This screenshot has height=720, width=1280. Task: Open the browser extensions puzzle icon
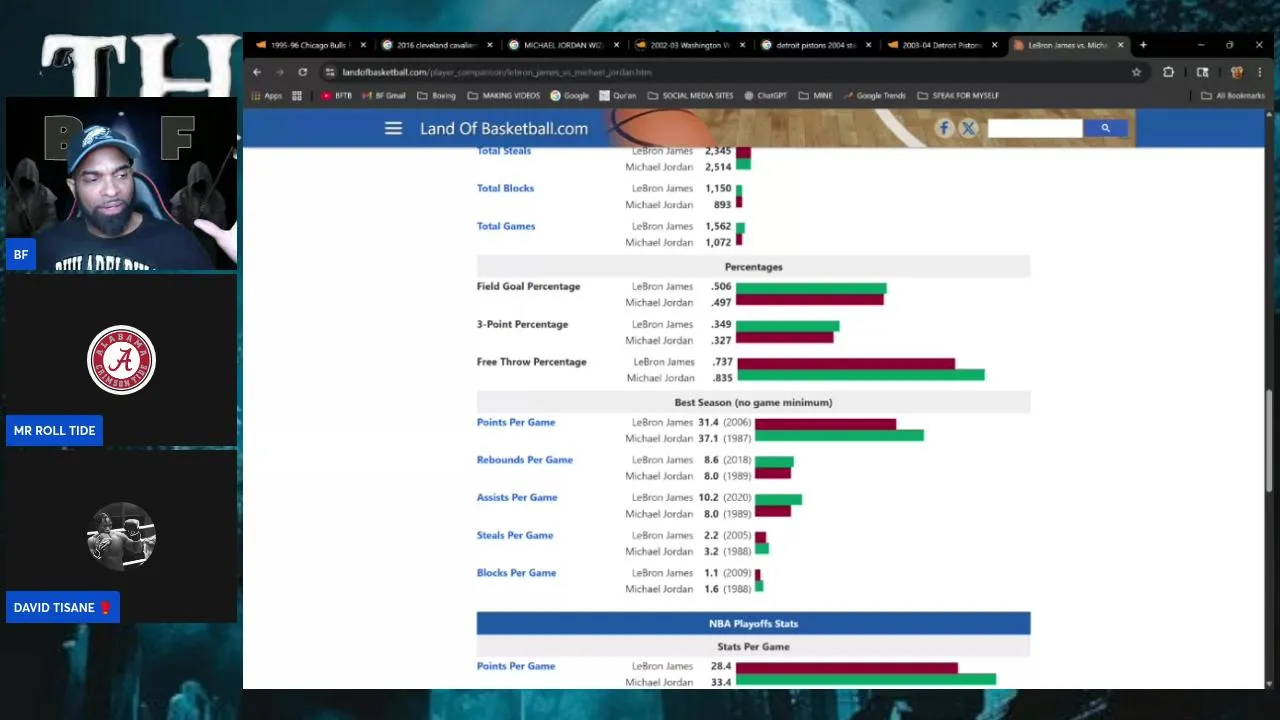[1168, 72]
